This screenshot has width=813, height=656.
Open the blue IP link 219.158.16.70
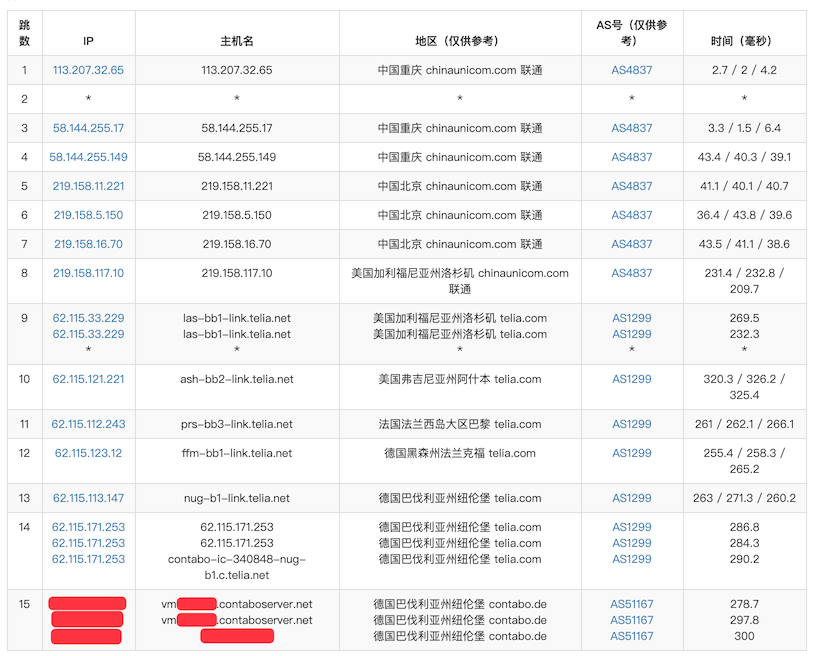tap(88, 244)
